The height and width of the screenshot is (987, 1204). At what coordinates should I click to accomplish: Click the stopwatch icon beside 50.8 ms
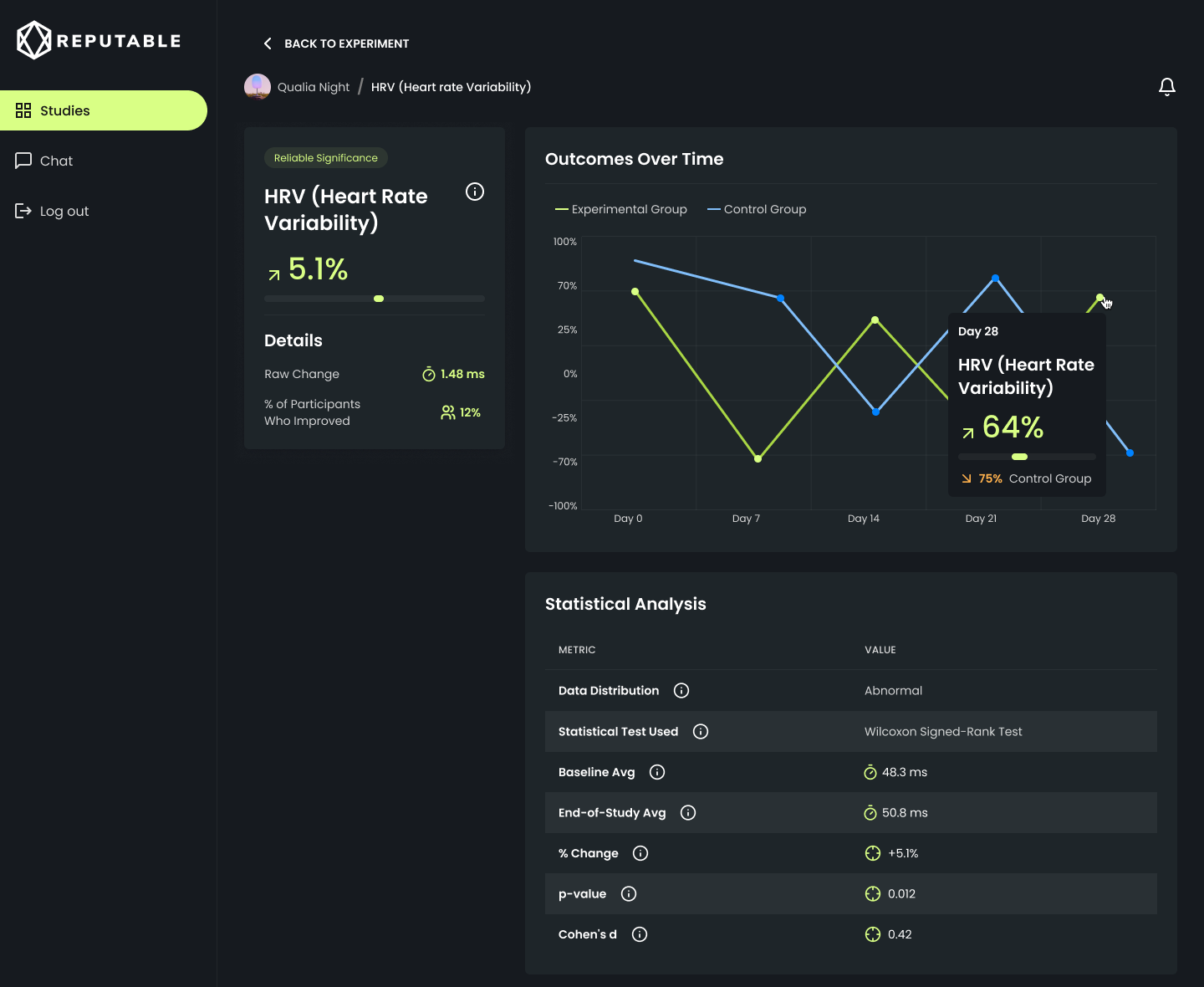point(870,812)
